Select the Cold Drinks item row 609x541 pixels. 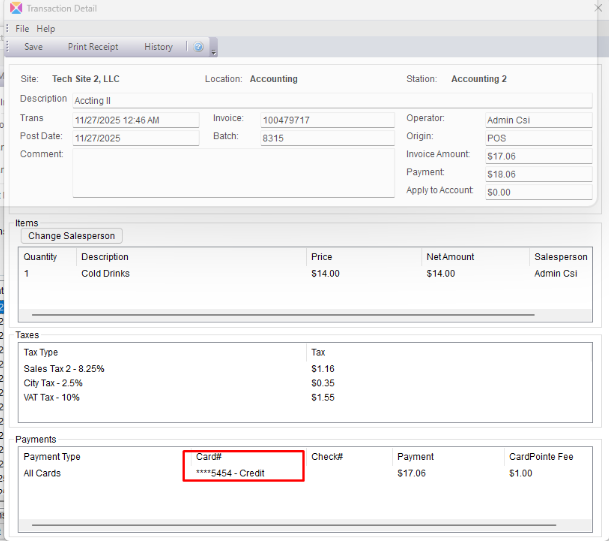[x=105, y=273]
